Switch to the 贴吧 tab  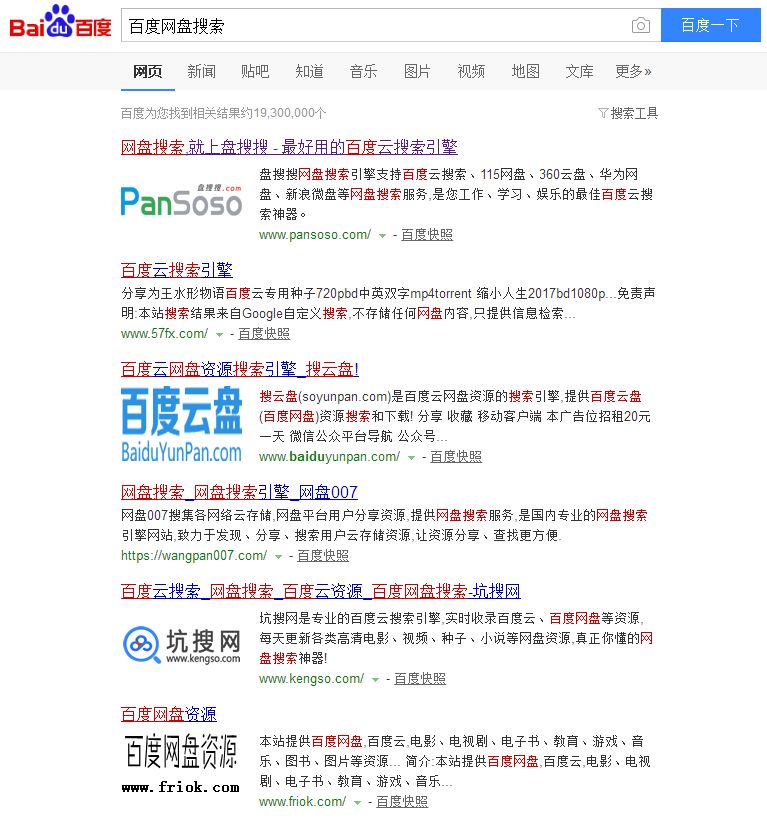click(255, 71)
